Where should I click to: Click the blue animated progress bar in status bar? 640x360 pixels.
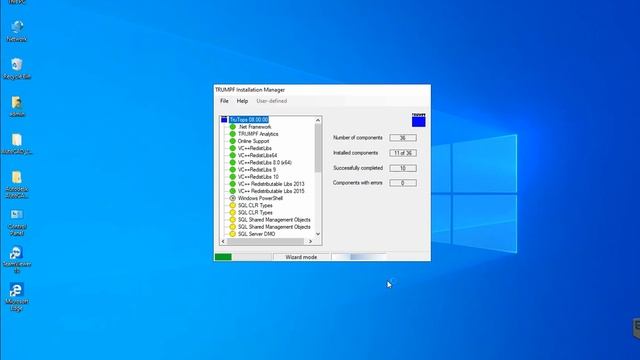tap(359, 257)
